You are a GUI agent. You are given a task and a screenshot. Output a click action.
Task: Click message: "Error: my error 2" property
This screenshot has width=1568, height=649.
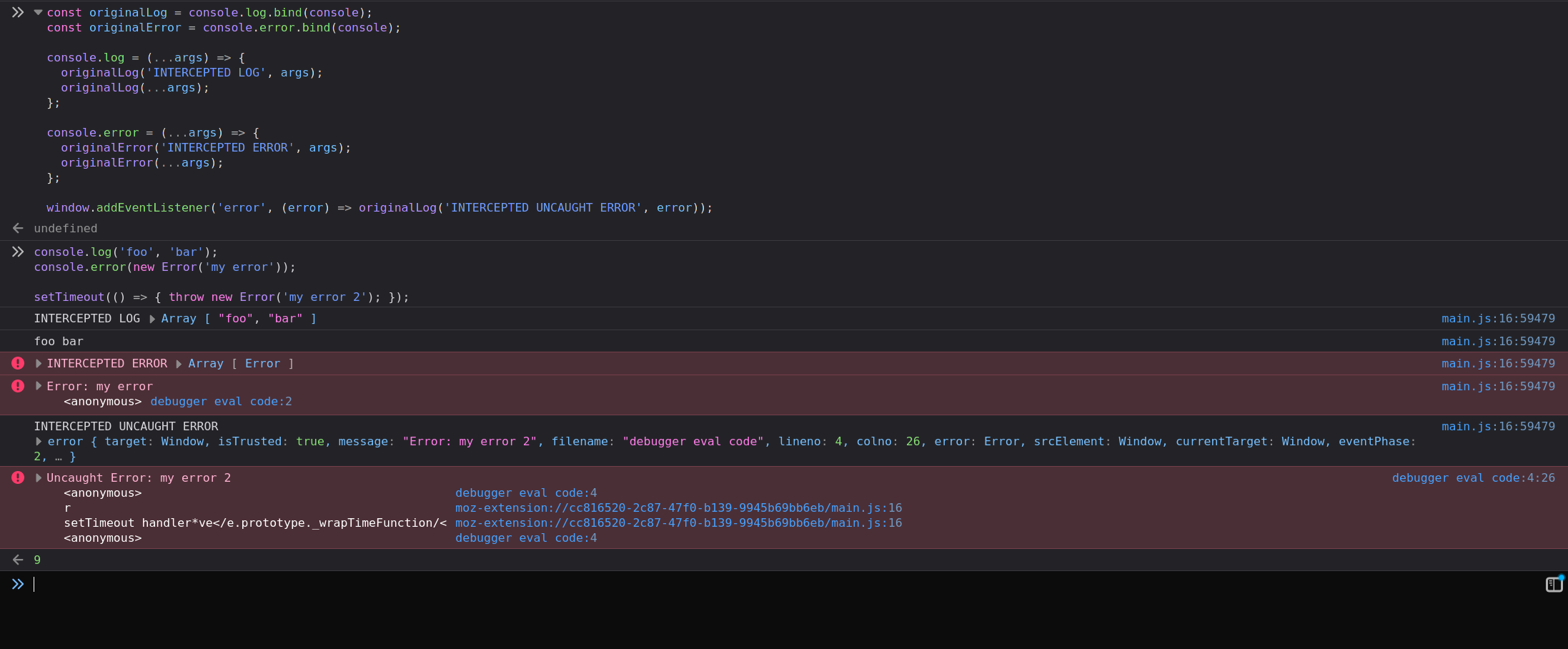coord(437,442)
